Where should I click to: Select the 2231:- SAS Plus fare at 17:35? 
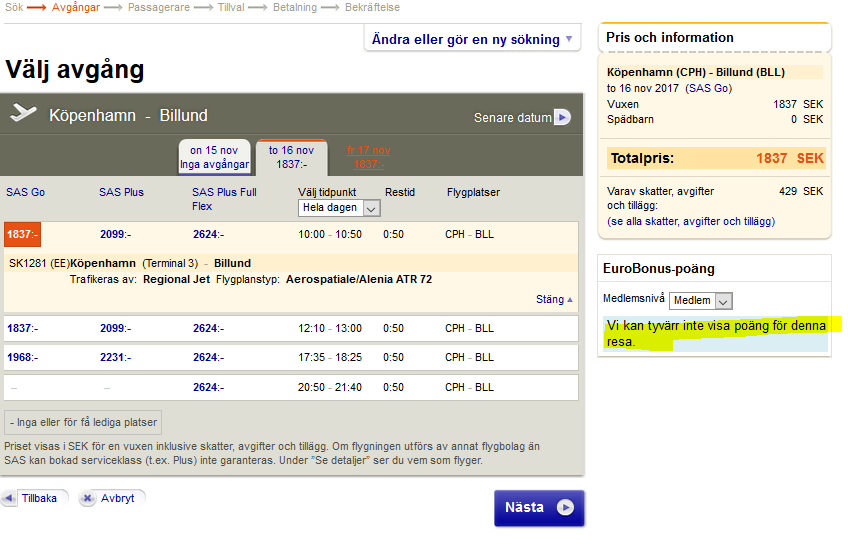[x=115, y=358]
